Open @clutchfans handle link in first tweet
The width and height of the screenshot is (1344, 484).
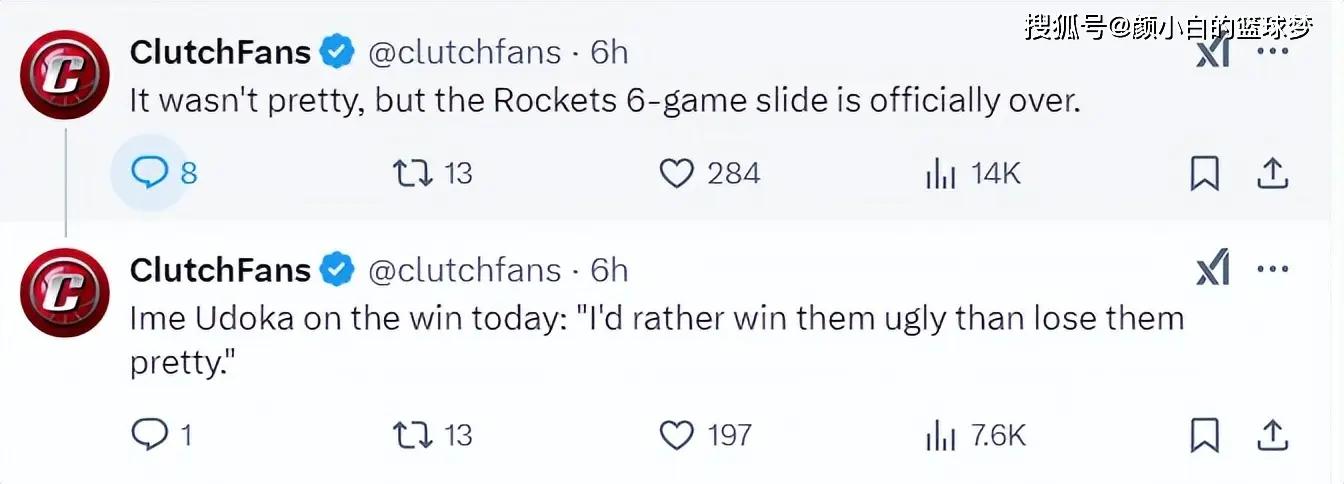[465, 52]
